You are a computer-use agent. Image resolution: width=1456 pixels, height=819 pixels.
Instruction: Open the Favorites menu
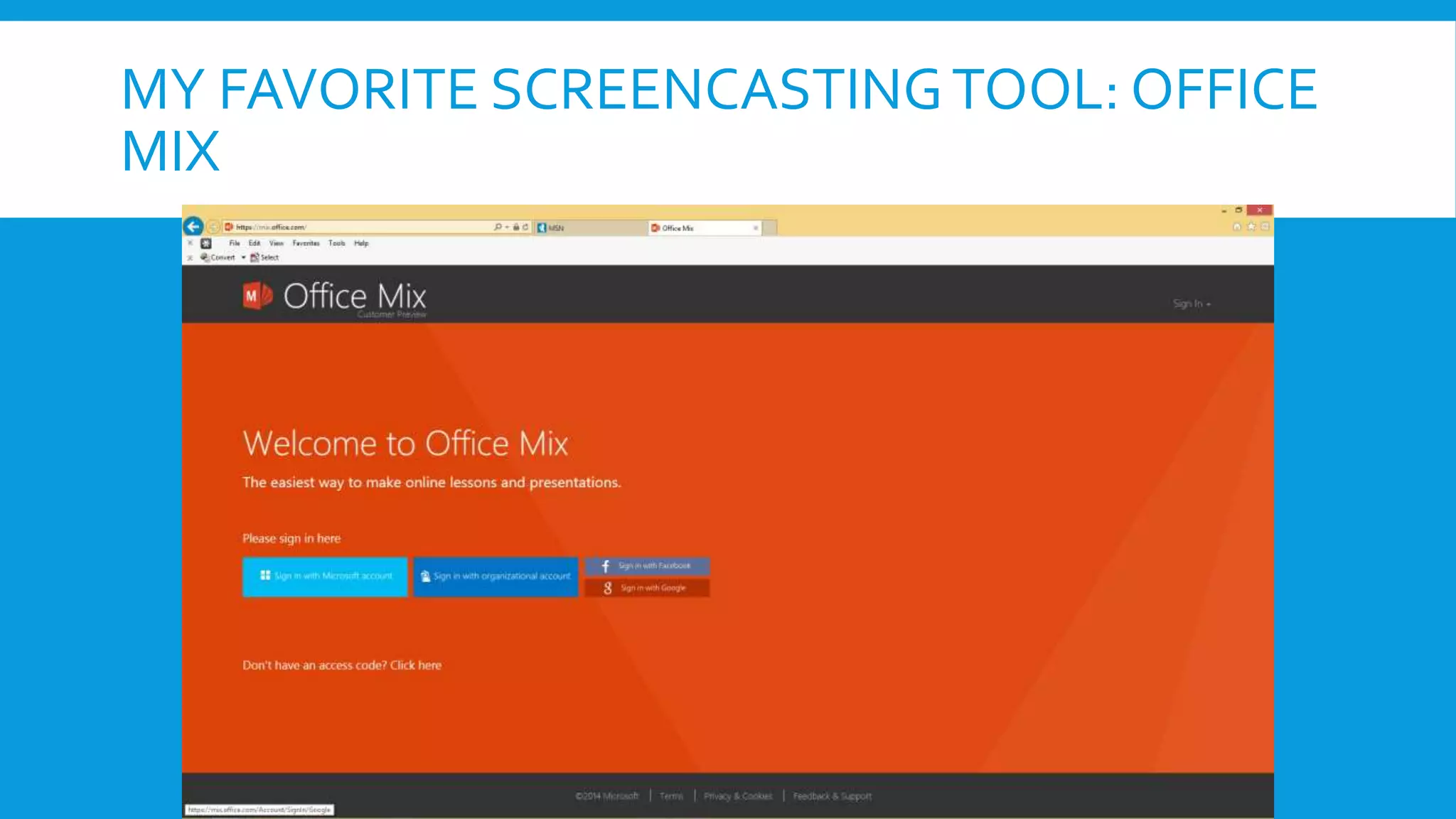tap(306, 243)
